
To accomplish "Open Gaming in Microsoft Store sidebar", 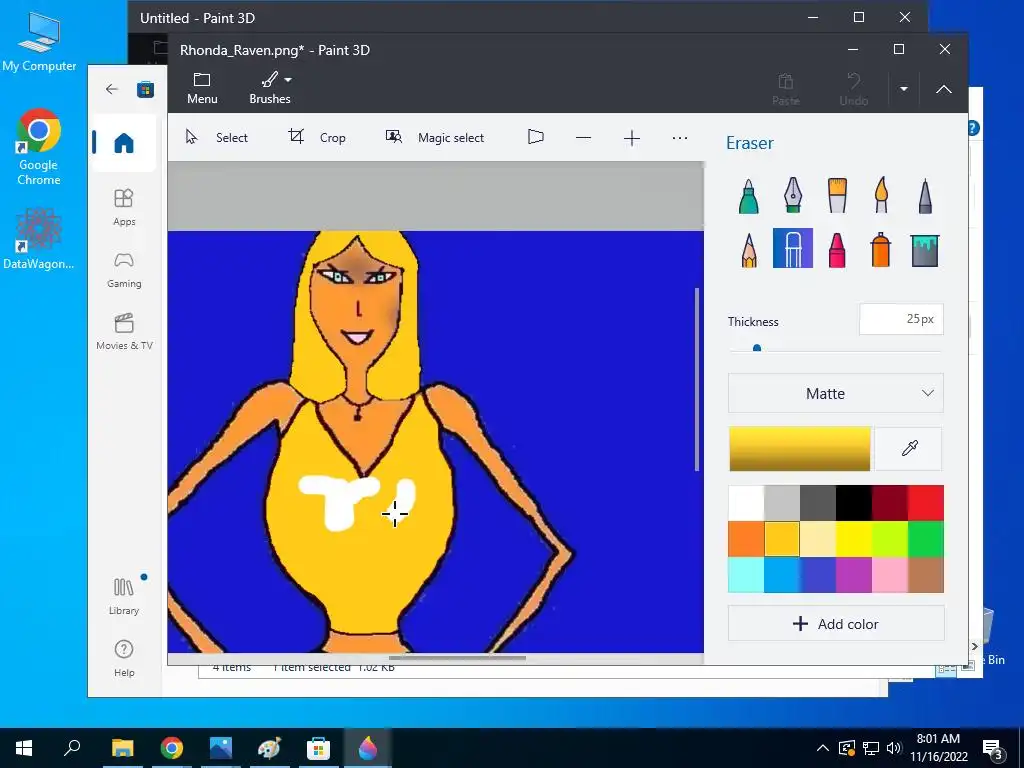I will (124, 270).
